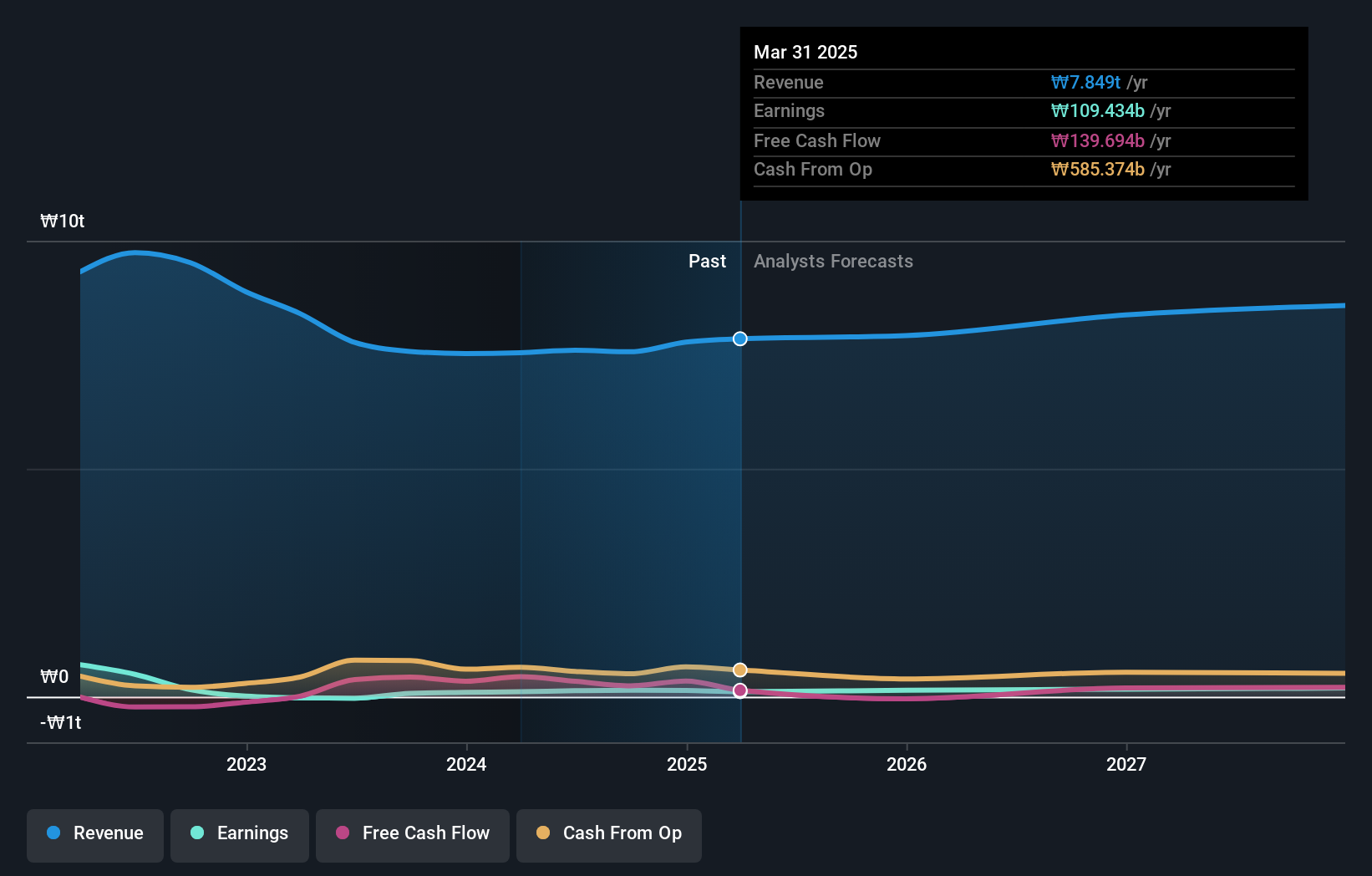The image size is (1372, 876).
Task: Click the 2026 x-axis label
Action: (907, 764)
